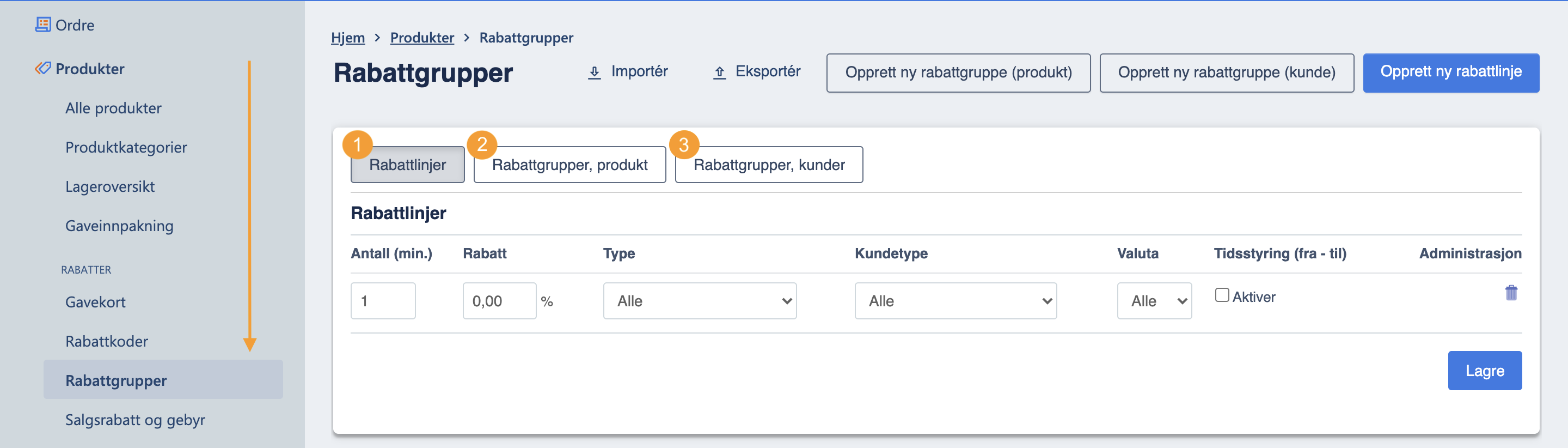Open Rabattkoder in sidebar
The width and height of the screenshot is (1568, 448).
[107, 341]
